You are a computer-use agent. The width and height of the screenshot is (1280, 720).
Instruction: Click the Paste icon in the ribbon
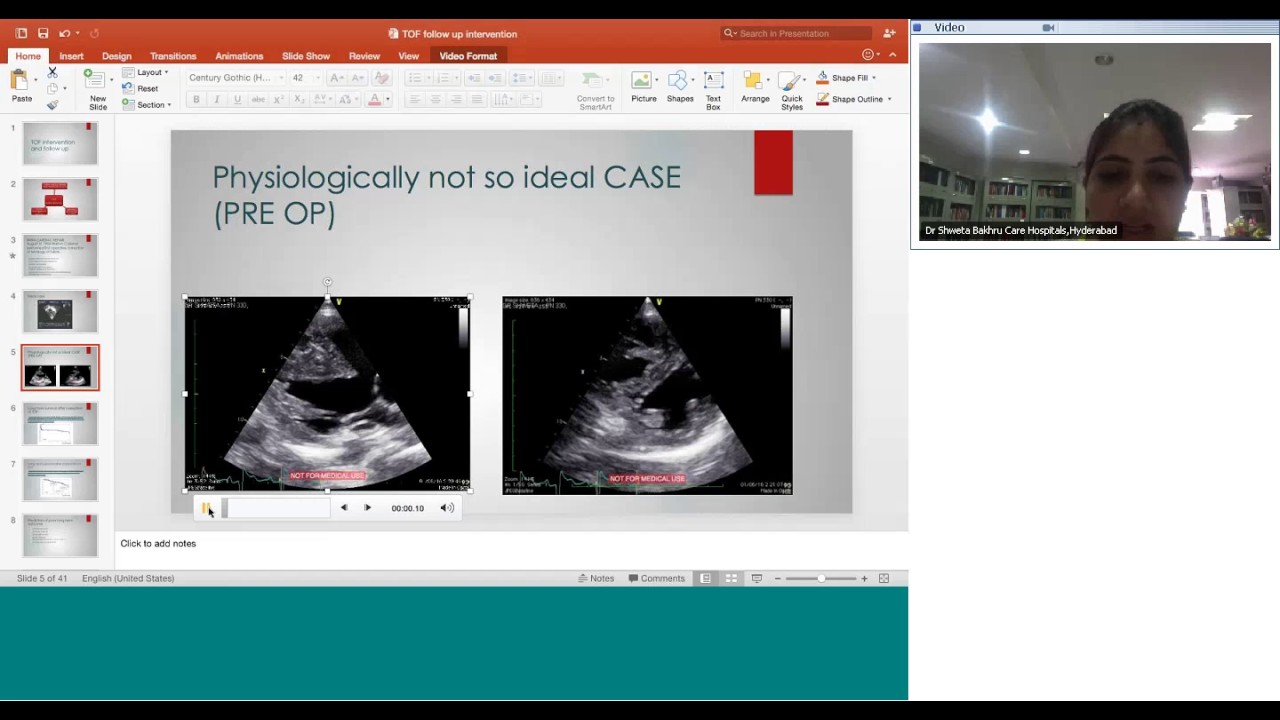pyautogui.click(x=20, y=81)
